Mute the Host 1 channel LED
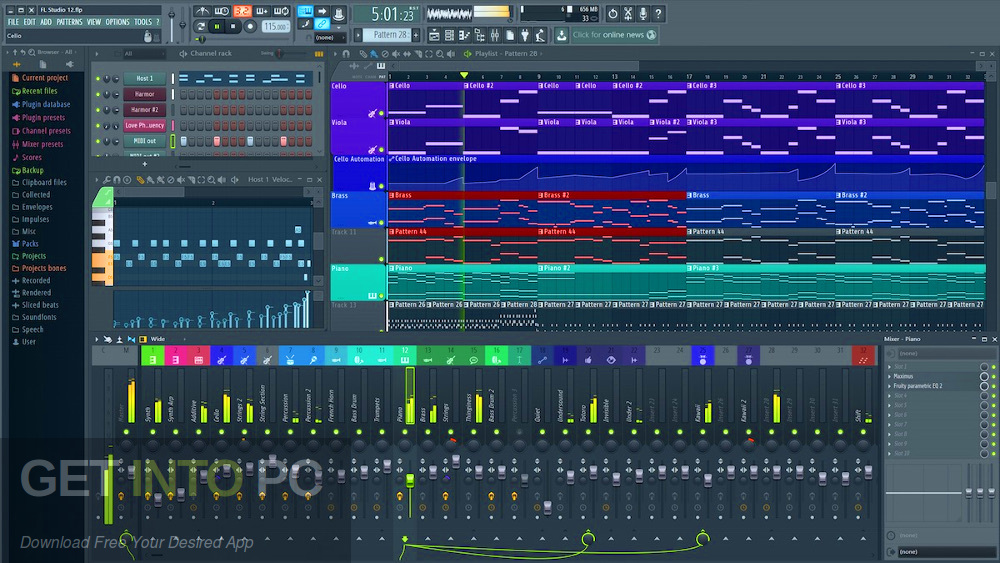The width and height of the screenshot is (1000, 563). pos(98,78)
